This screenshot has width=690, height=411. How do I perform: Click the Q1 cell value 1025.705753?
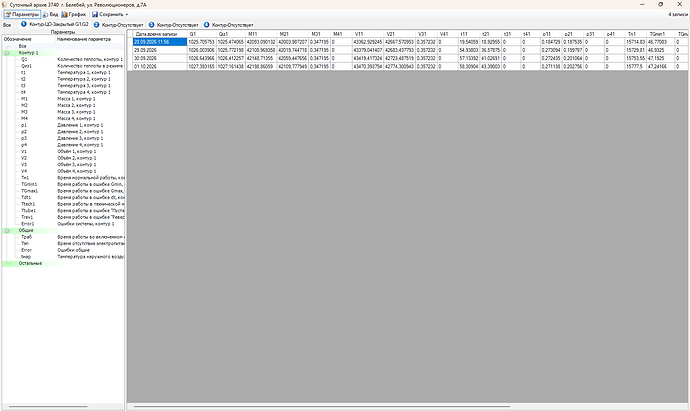[x=202, y=42]
